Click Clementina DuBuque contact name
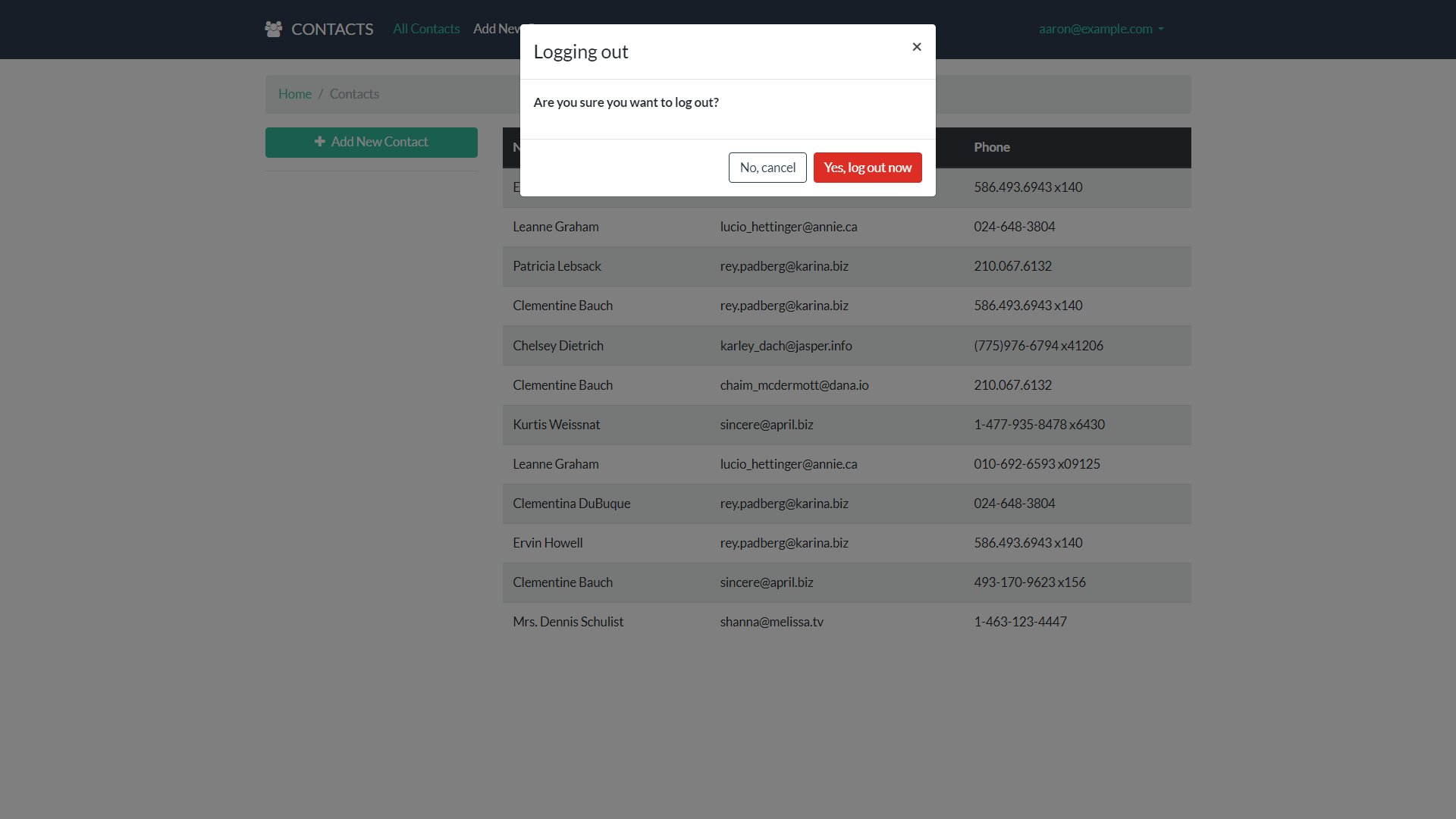The image size is (1456, 819). 571,504
